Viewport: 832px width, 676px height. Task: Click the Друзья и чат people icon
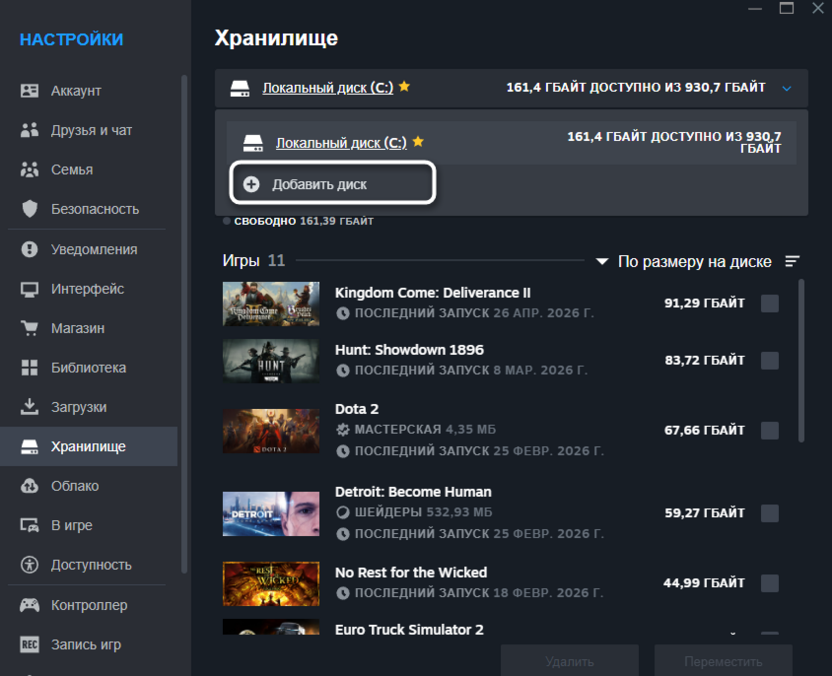click(29, 130)
